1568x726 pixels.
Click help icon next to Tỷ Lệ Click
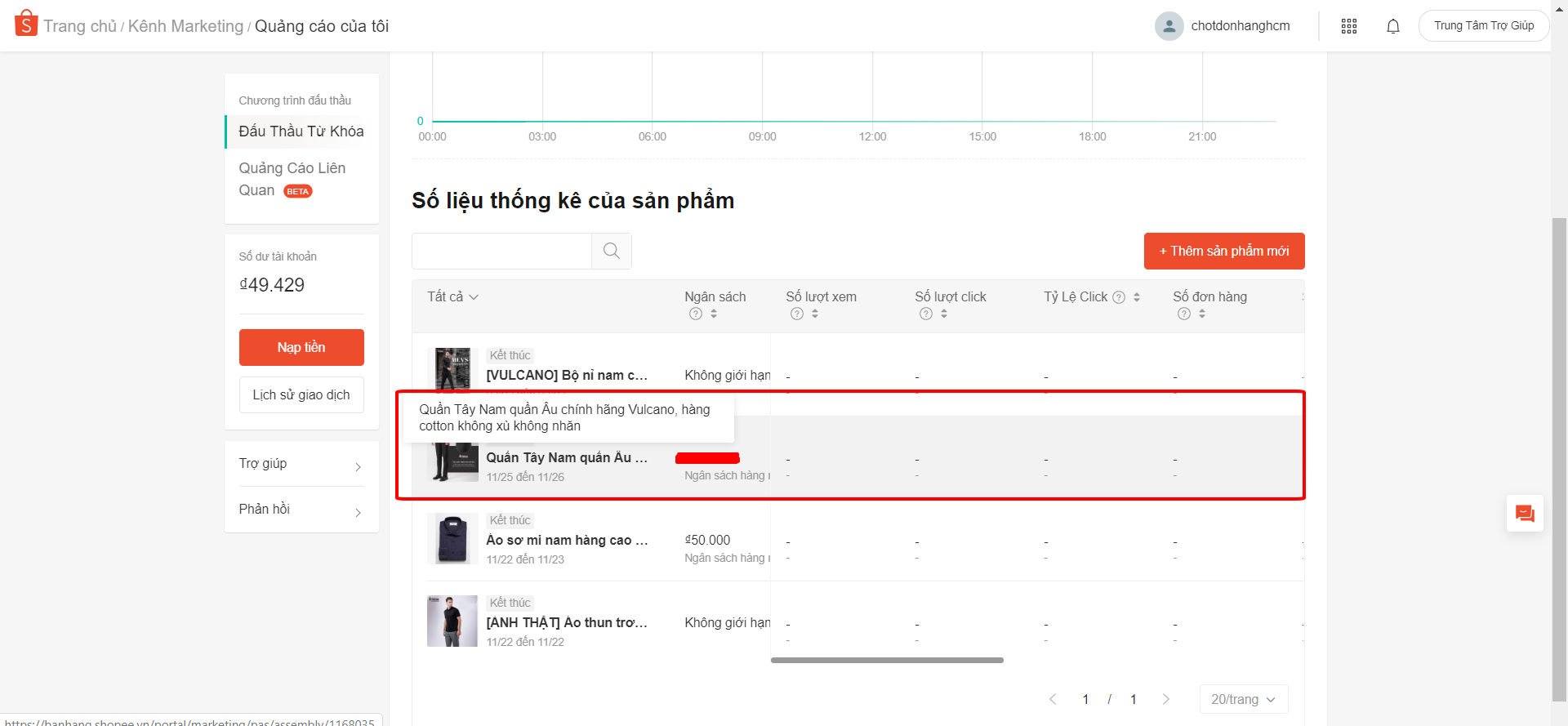(1119, 297)
